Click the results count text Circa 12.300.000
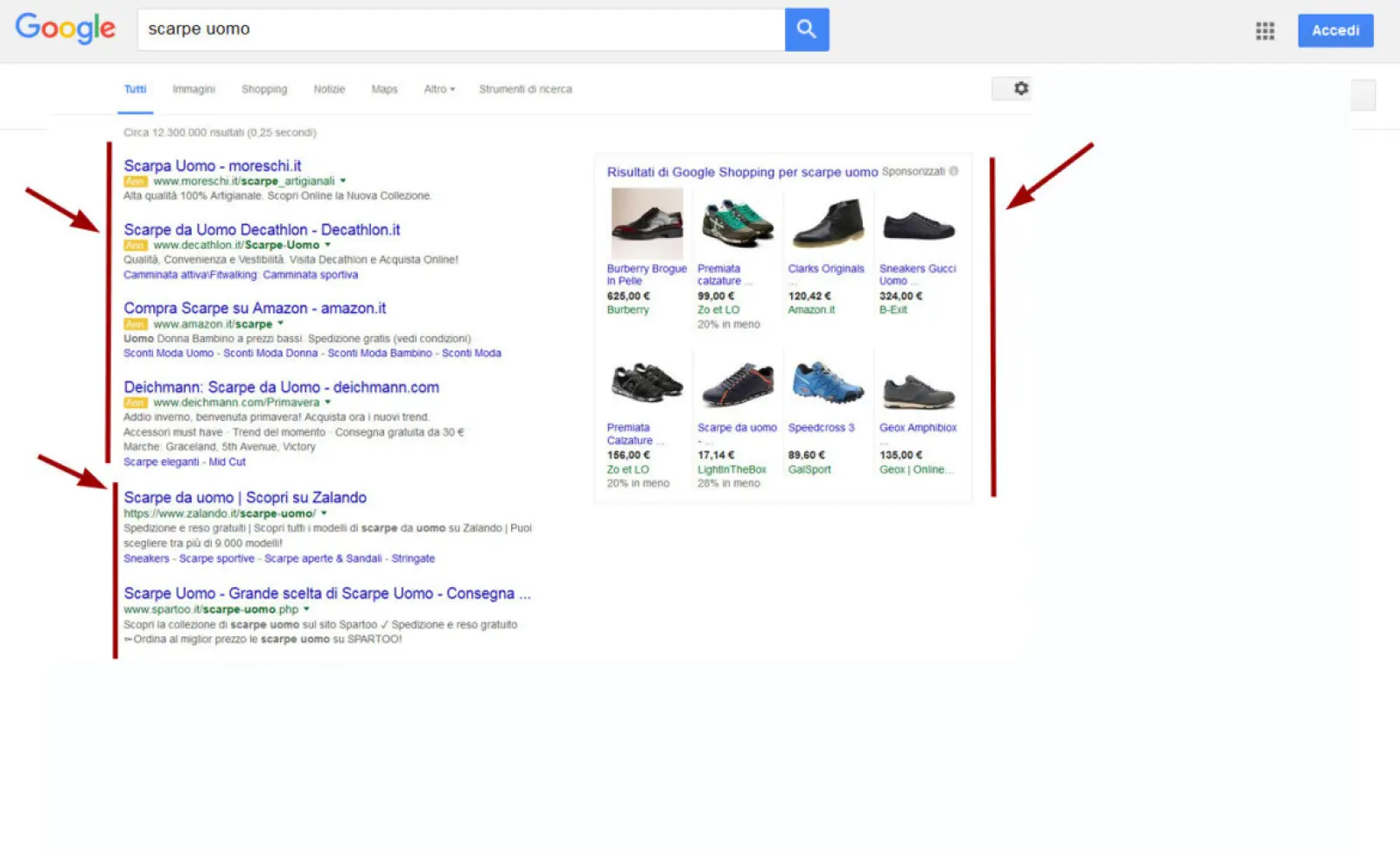Screen dimensions: 1400x854 pos(220,133)
